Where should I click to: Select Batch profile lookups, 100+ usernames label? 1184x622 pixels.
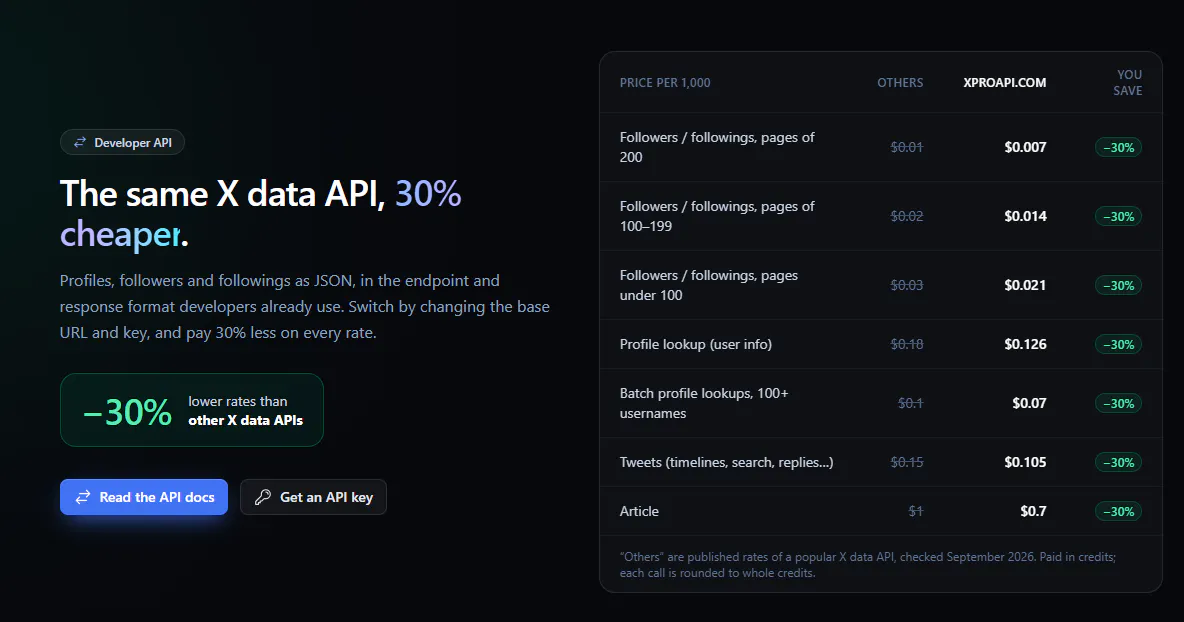point(704,403)
